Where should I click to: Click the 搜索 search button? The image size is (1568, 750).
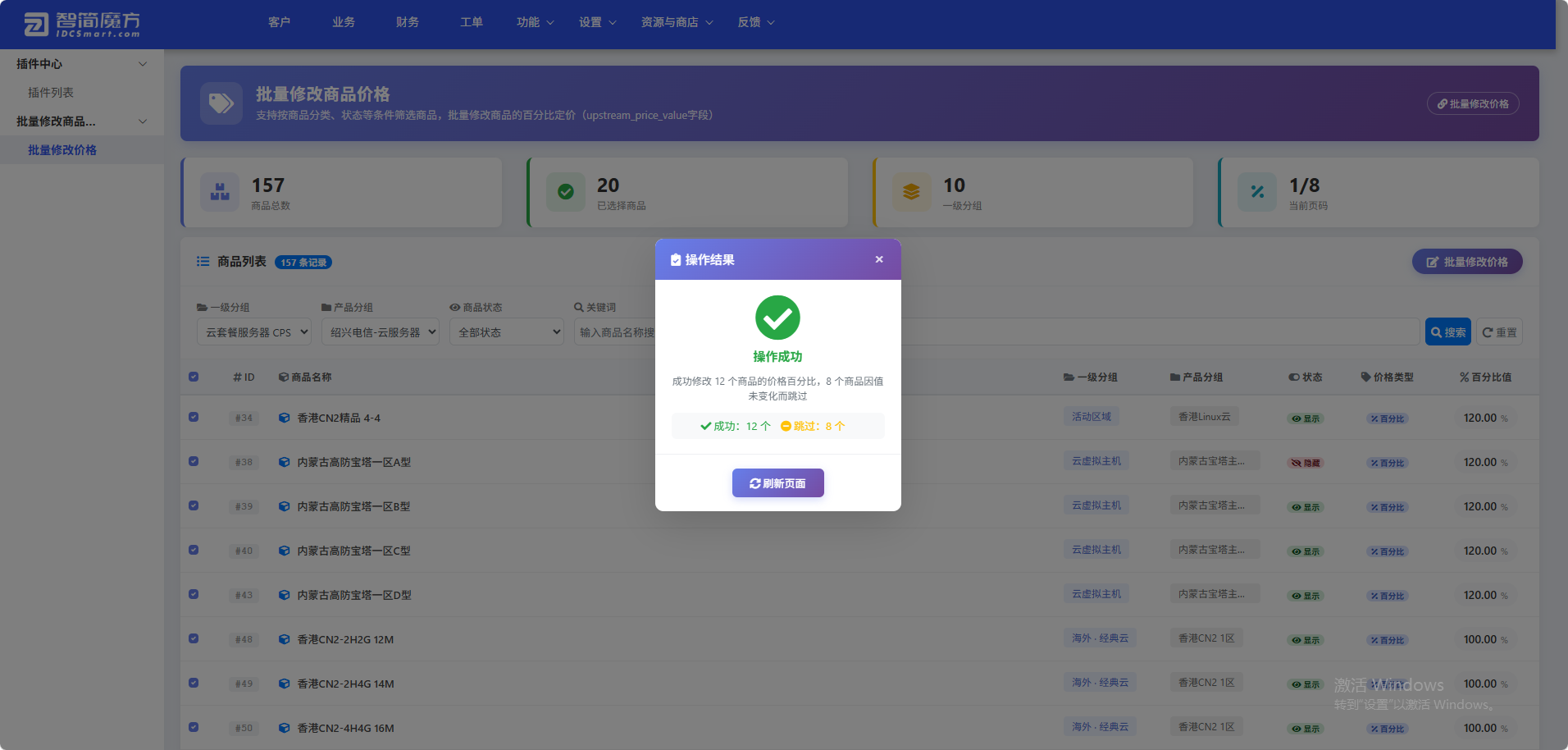coord(1448,332)
